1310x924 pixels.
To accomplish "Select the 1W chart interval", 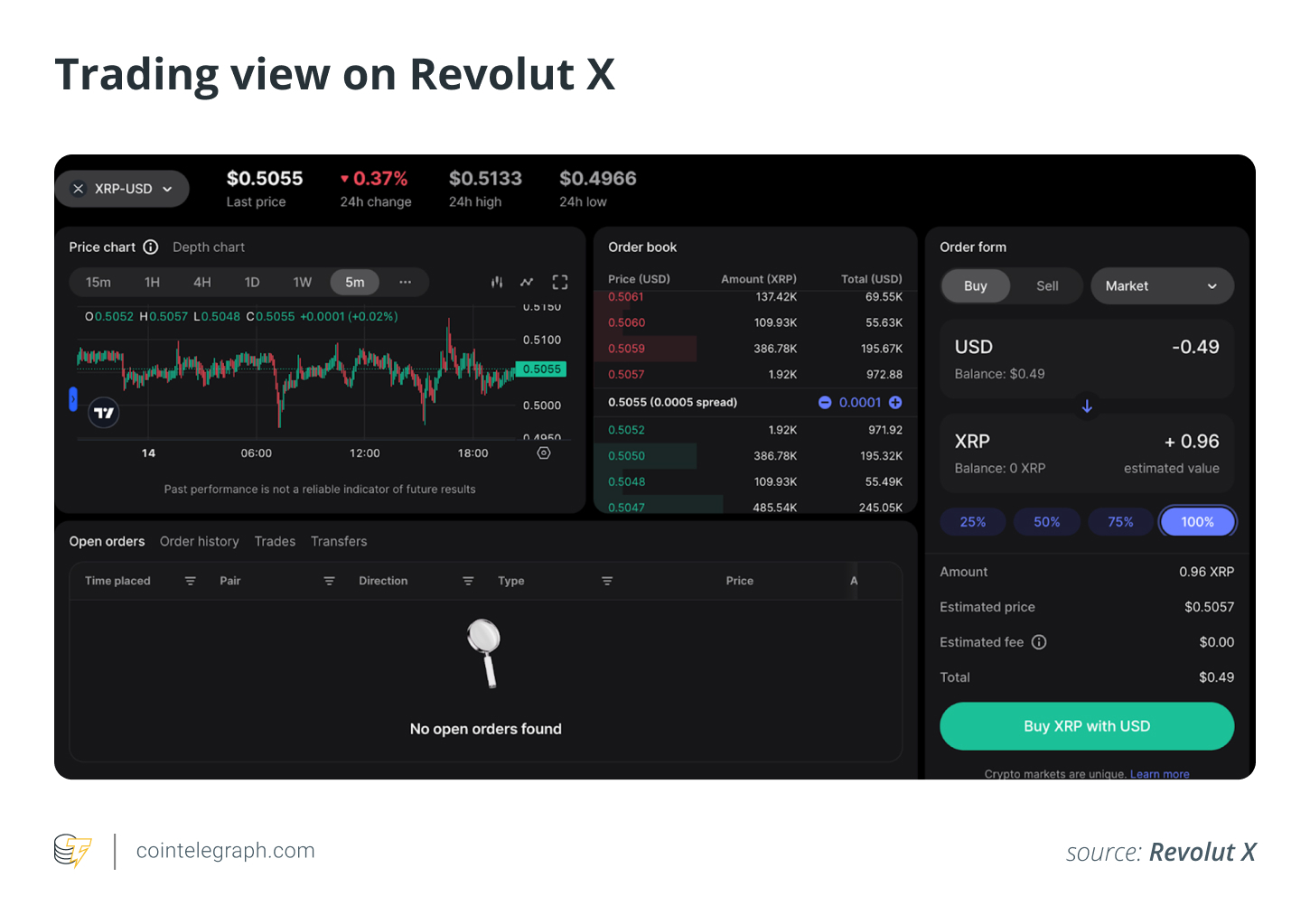I will (x=303, y=282).
